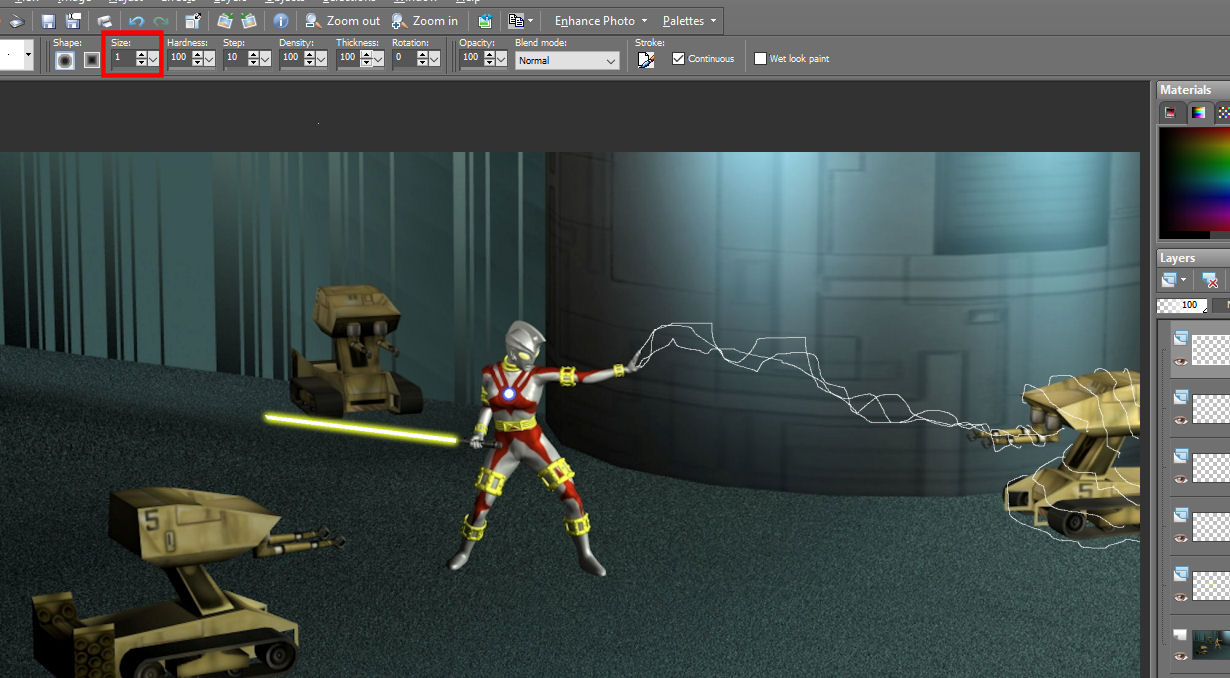Click the Thickness value field
1230x678 pixels.
pos(347,59)
